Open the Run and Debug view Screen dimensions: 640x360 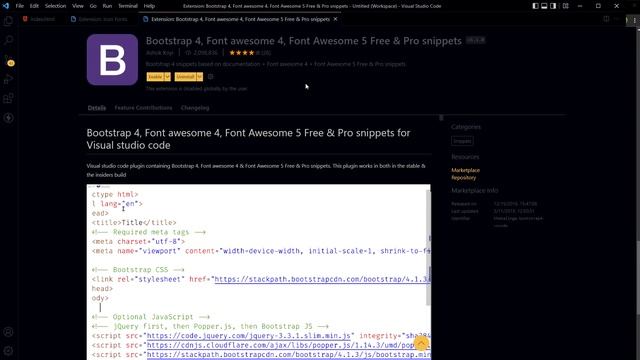coord(8,79)
